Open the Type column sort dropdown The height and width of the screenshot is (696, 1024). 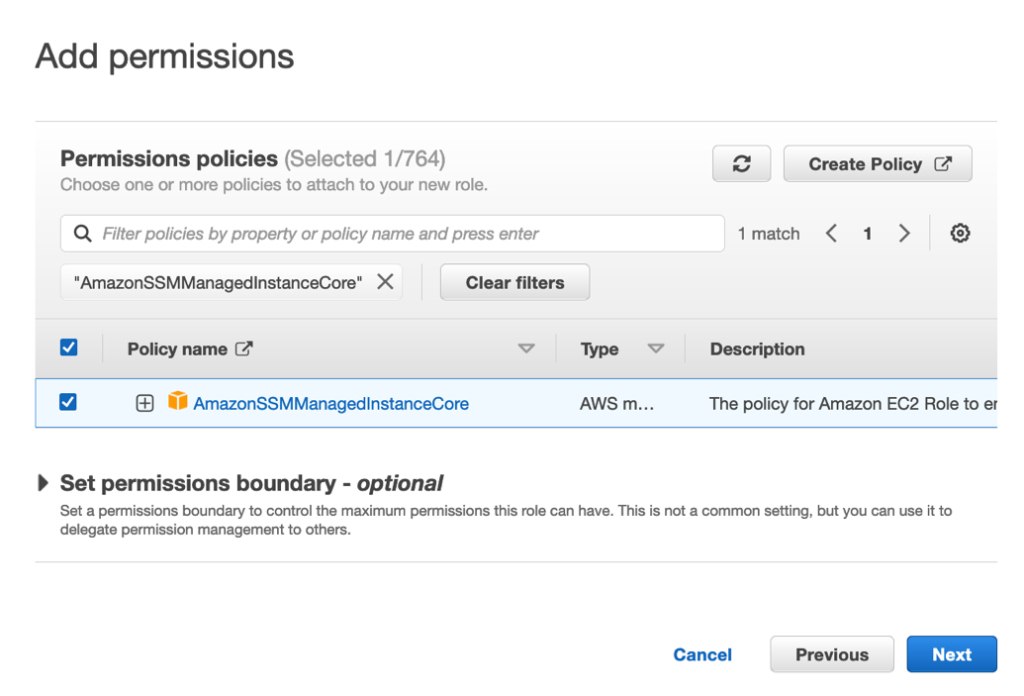pyautogui.click(x=657, y=349)
